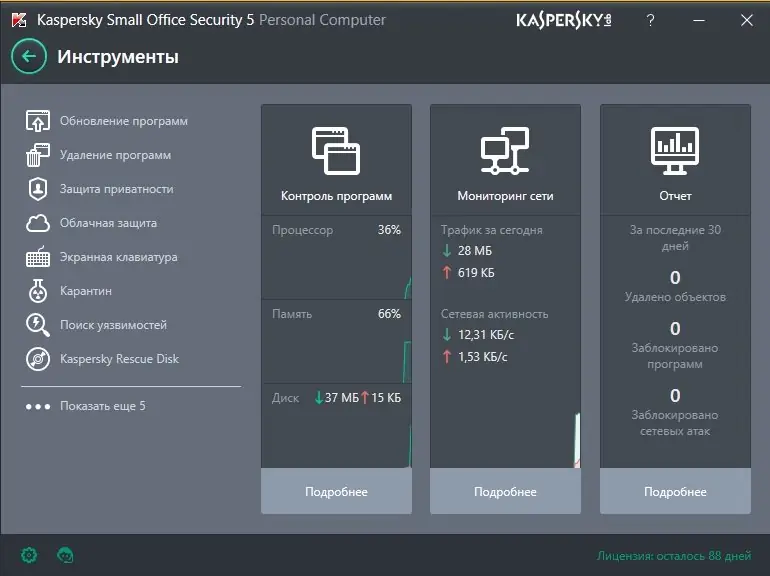Click the Экранная клавиатура keyboard icon
This screenshot has height=576, width=770.
point(38,257)
